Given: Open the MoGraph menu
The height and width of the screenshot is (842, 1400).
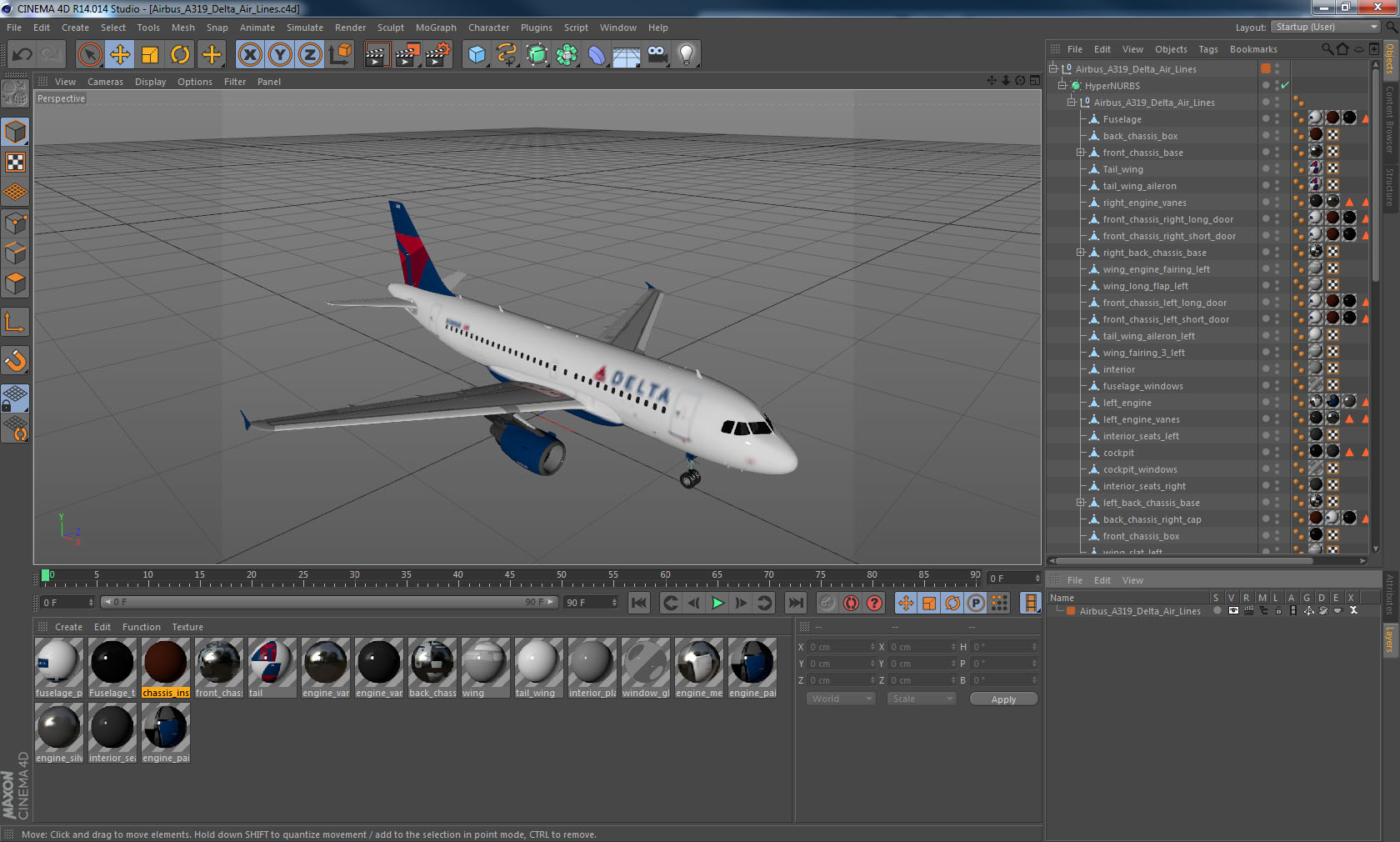Looking at the screenshot, I should tap(436, 28).
